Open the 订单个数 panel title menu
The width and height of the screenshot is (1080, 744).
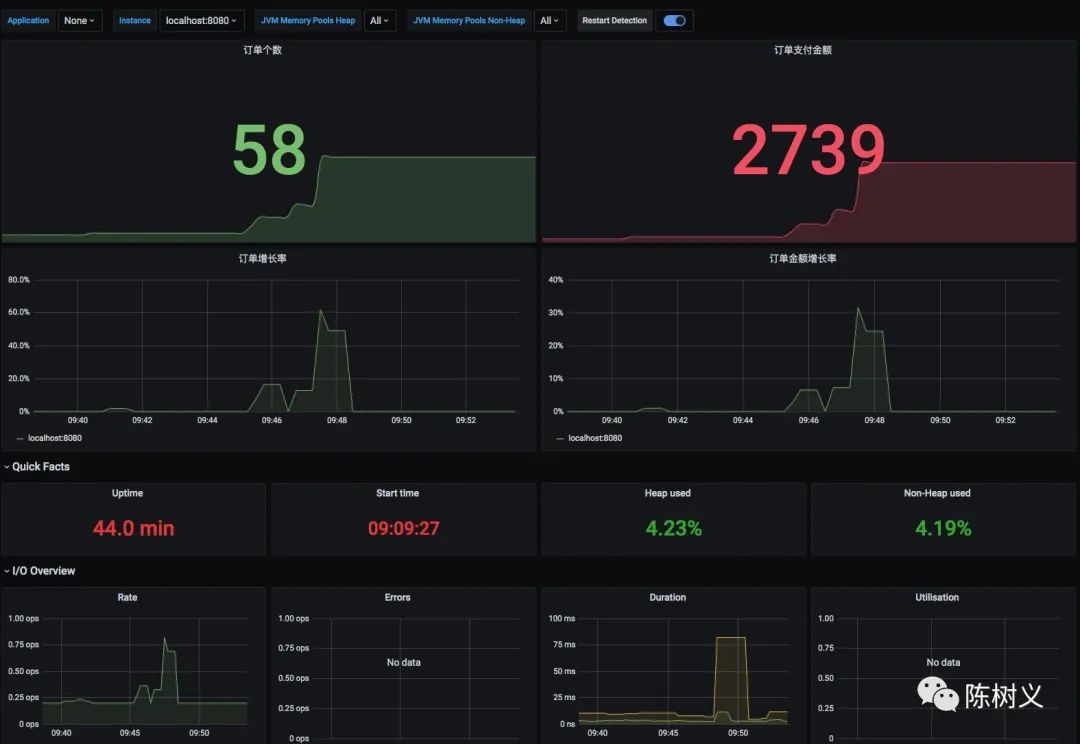pyautogui.click(x=263, y=50)
